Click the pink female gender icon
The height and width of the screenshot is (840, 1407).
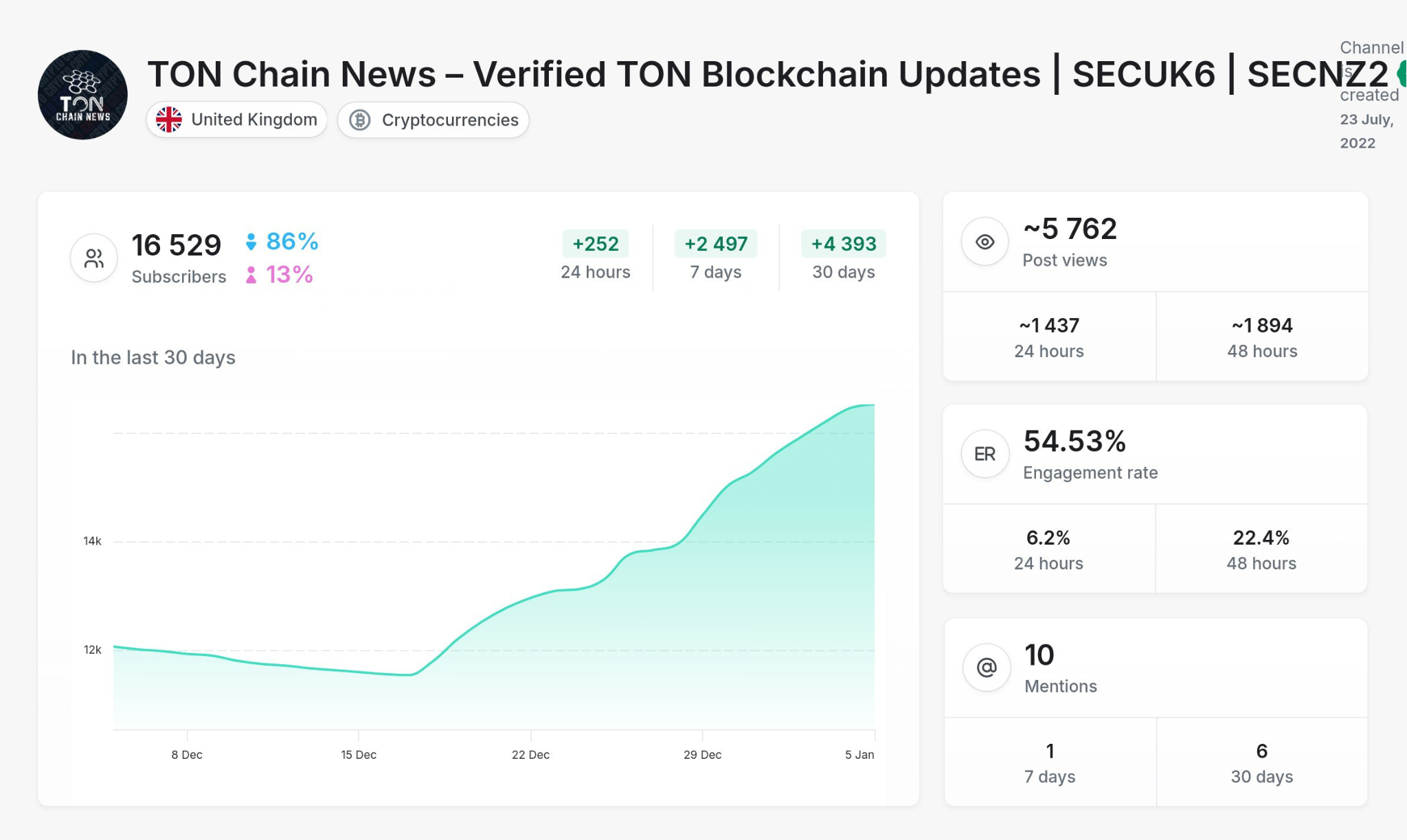[251, 275]
